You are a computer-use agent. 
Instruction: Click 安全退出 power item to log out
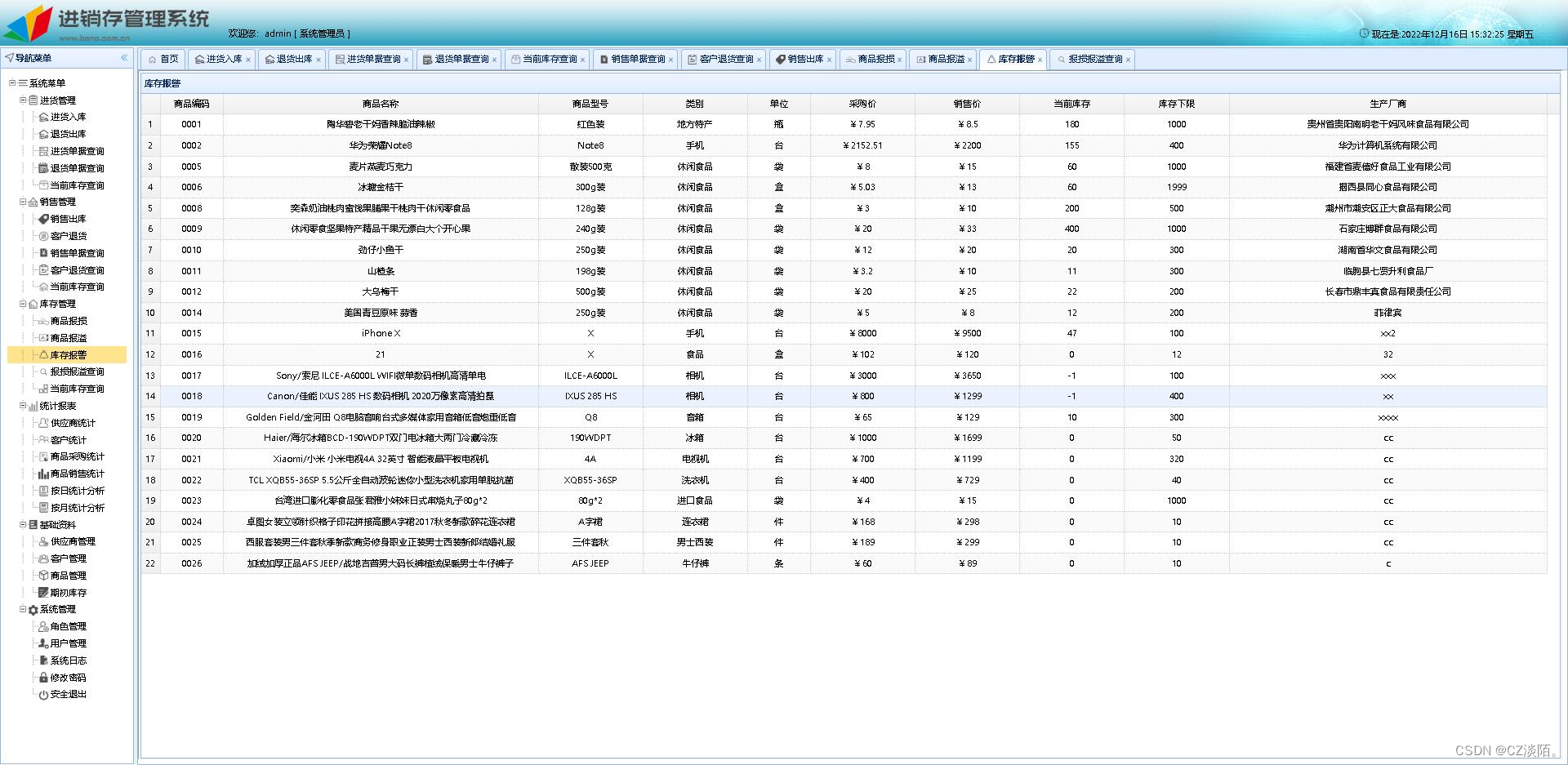[68, 695]
